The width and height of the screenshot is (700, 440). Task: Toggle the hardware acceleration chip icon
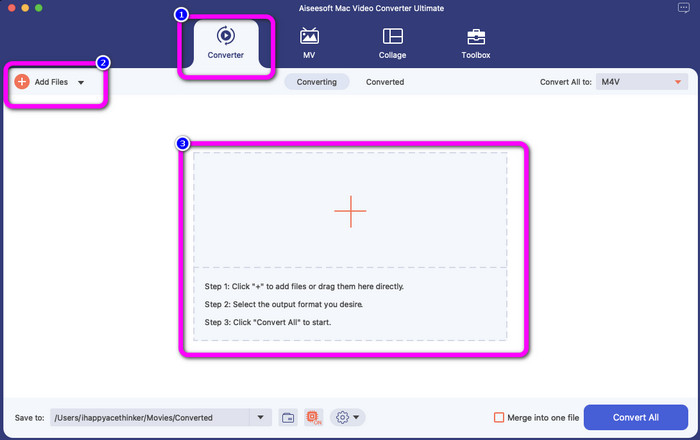click(313, 418)
